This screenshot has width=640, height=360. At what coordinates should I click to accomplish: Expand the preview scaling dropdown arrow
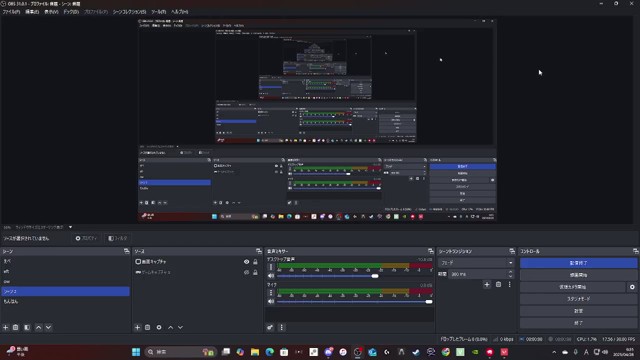click(70, 227)
